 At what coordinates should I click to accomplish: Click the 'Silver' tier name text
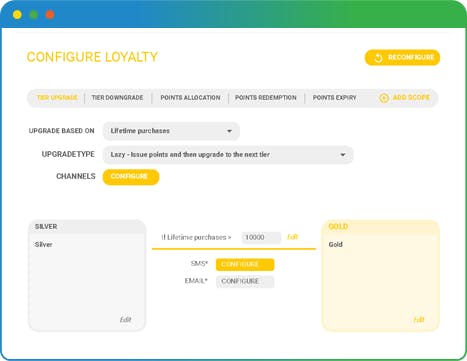(43, 244)
